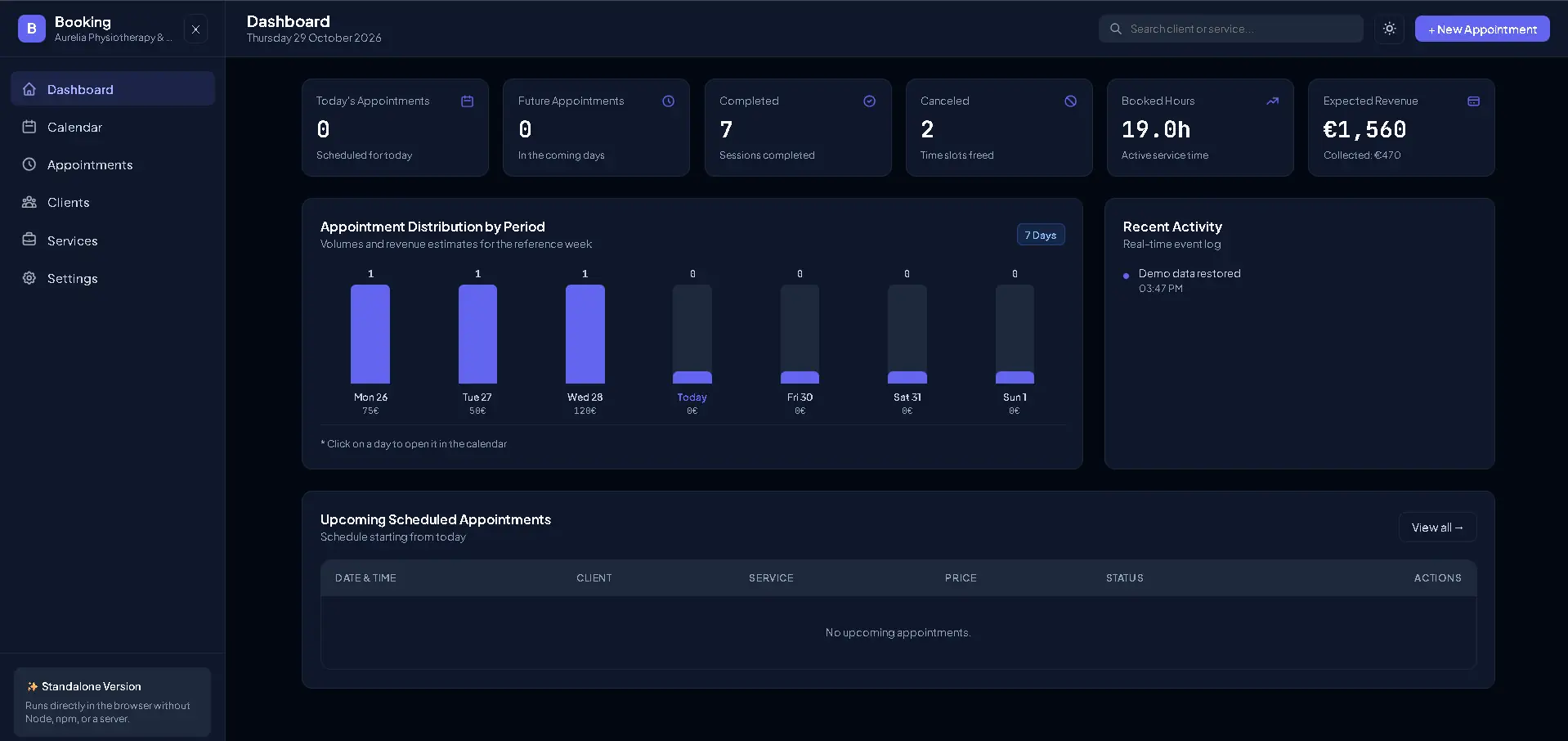Open Sat 31 bar in the calendar
This screenshot has width=1568, height=741.
click(x=907, y=334)
